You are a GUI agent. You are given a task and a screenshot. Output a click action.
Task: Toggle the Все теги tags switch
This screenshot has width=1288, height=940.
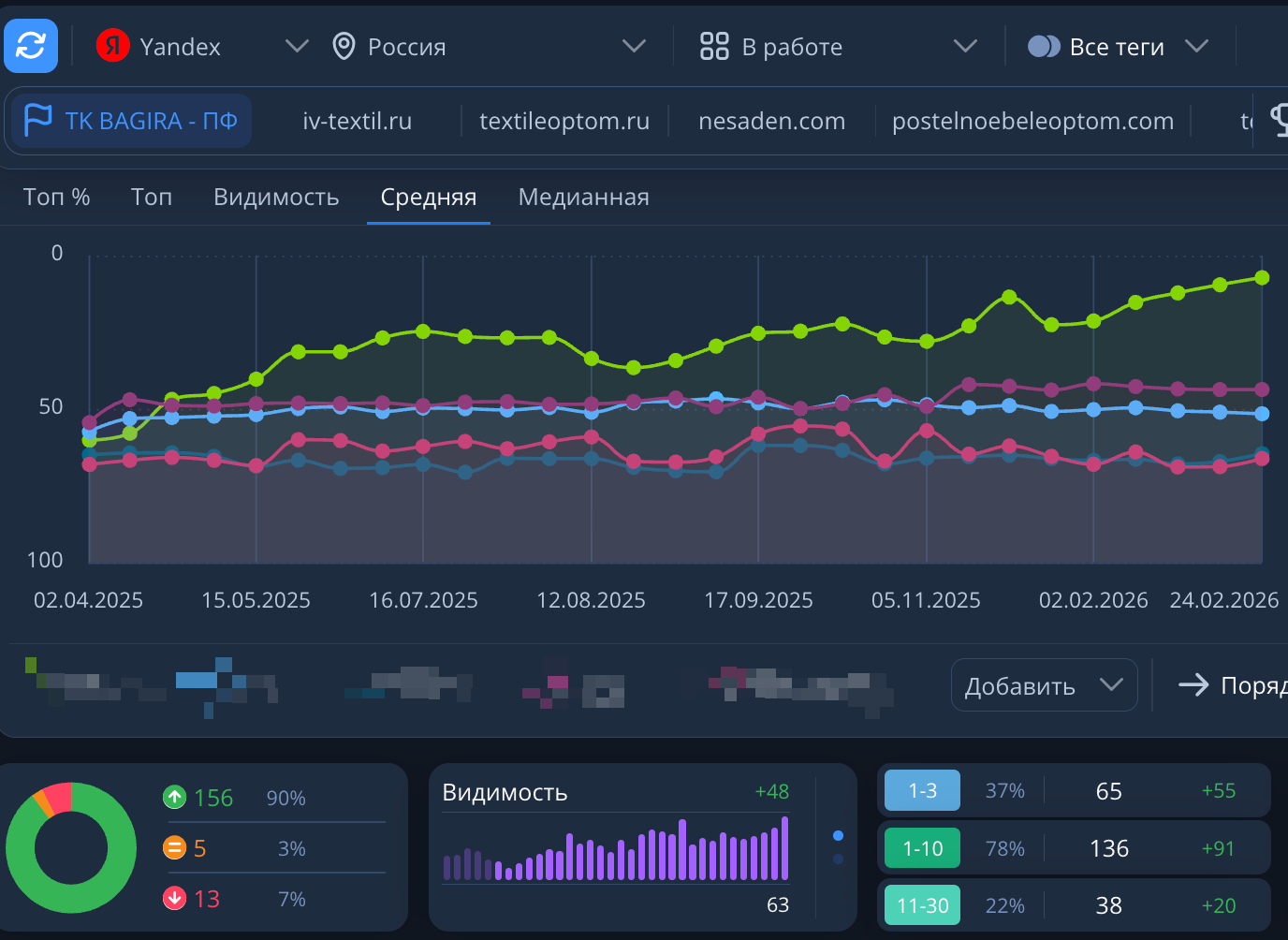pyautogui.click(x=1043, y=46)
